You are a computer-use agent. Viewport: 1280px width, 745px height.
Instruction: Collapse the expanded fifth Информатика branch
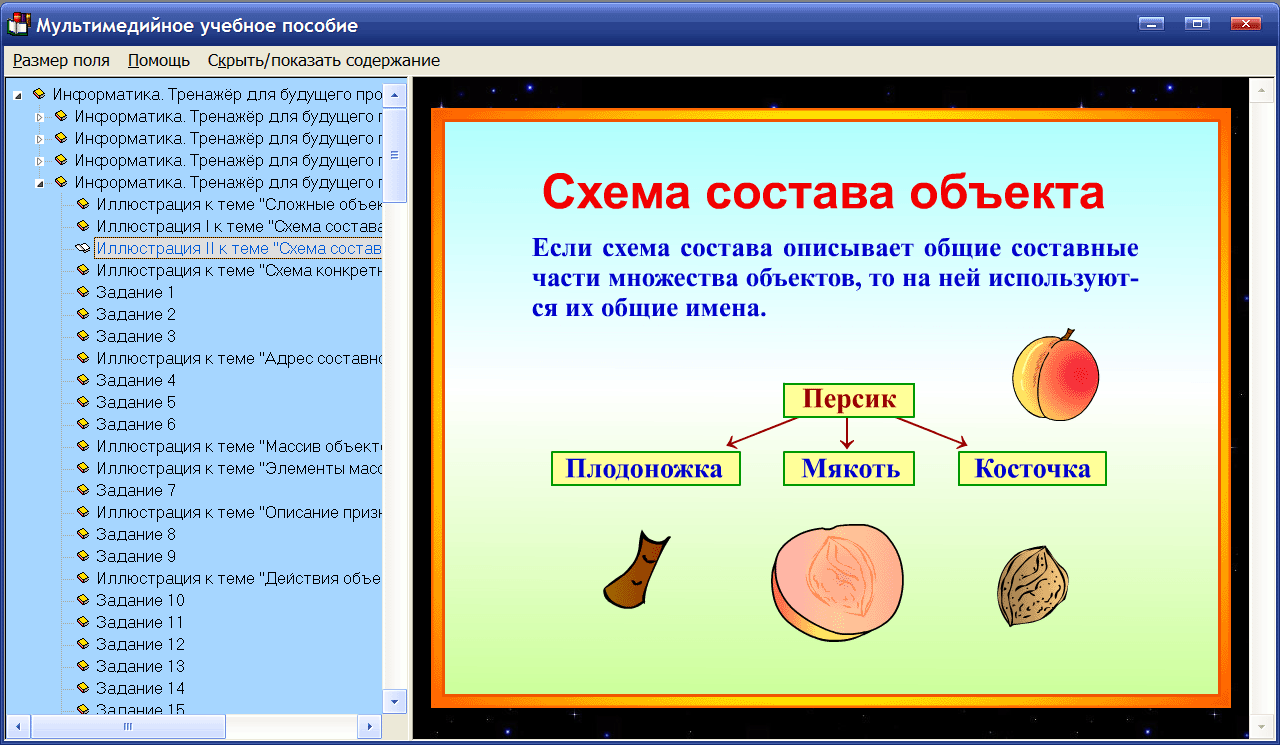point(38,181)
